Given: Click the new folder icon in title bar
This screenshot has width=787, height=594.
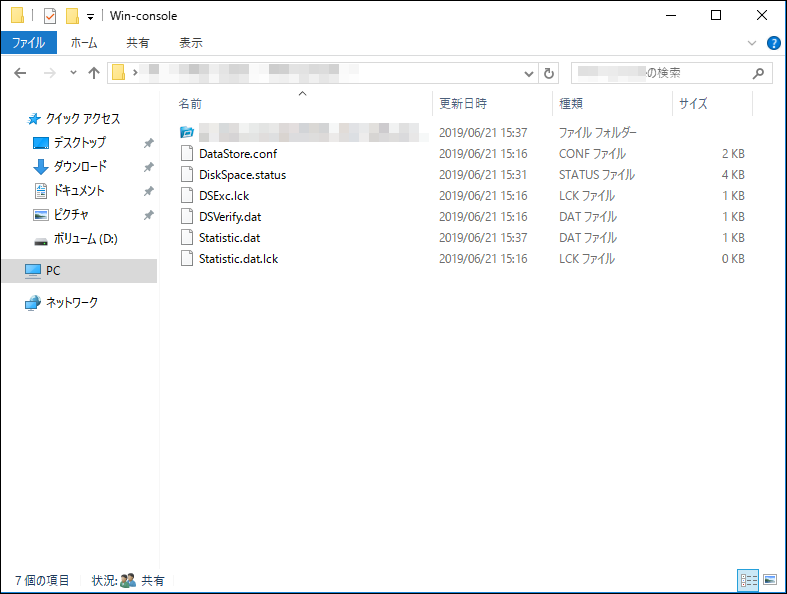Looking at the screenshot, I should (x=72, y=16).
